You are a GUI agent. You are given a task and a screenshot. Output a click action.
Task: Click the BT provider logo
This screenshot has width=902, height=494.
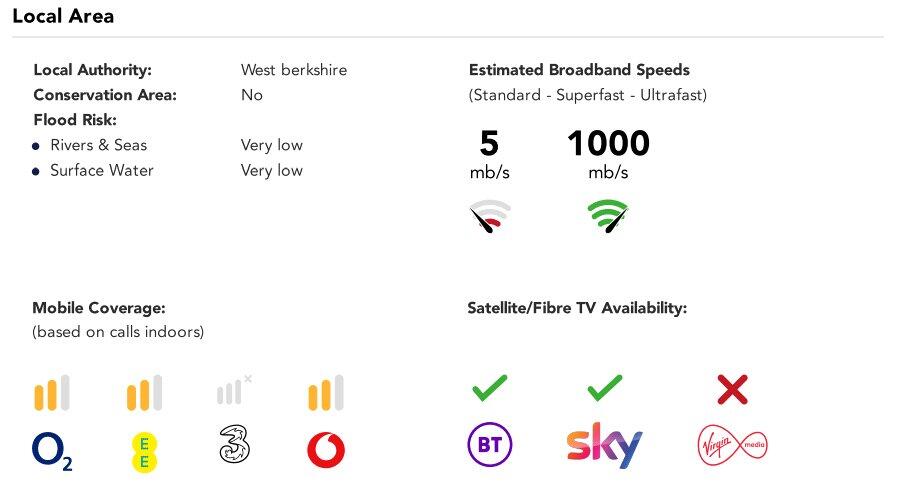tap(490, 445)
